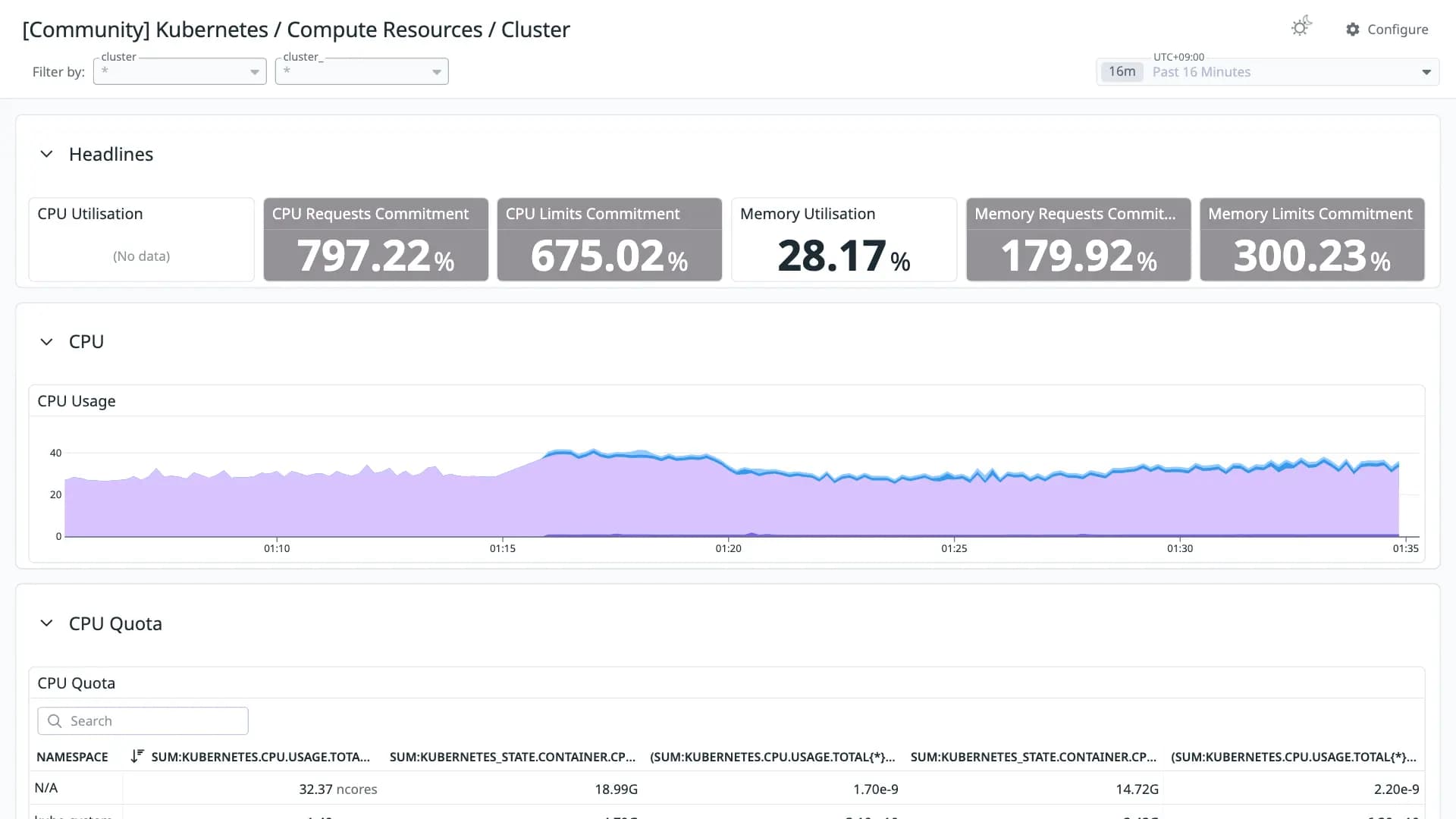The width and height of the screenshot is (1456, 819).
Task: Sort by NAMESPACE column header
Action: (72, 757)
